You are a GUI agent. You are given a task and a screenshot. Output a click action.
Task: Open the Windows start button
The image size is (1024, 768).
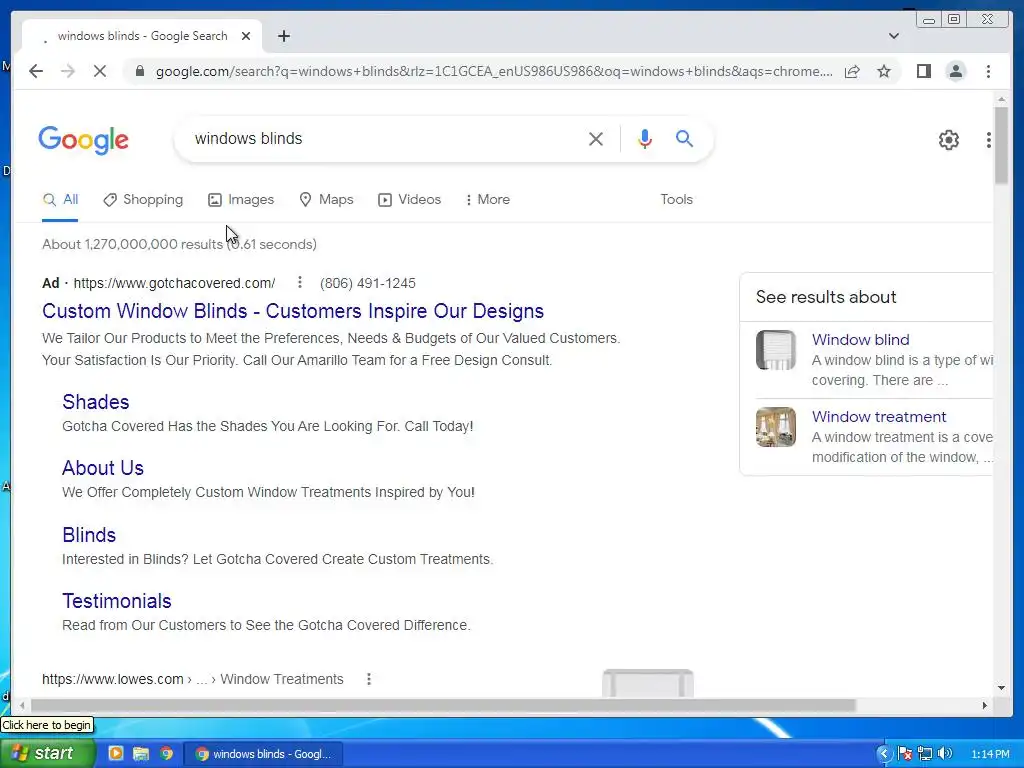47,754
